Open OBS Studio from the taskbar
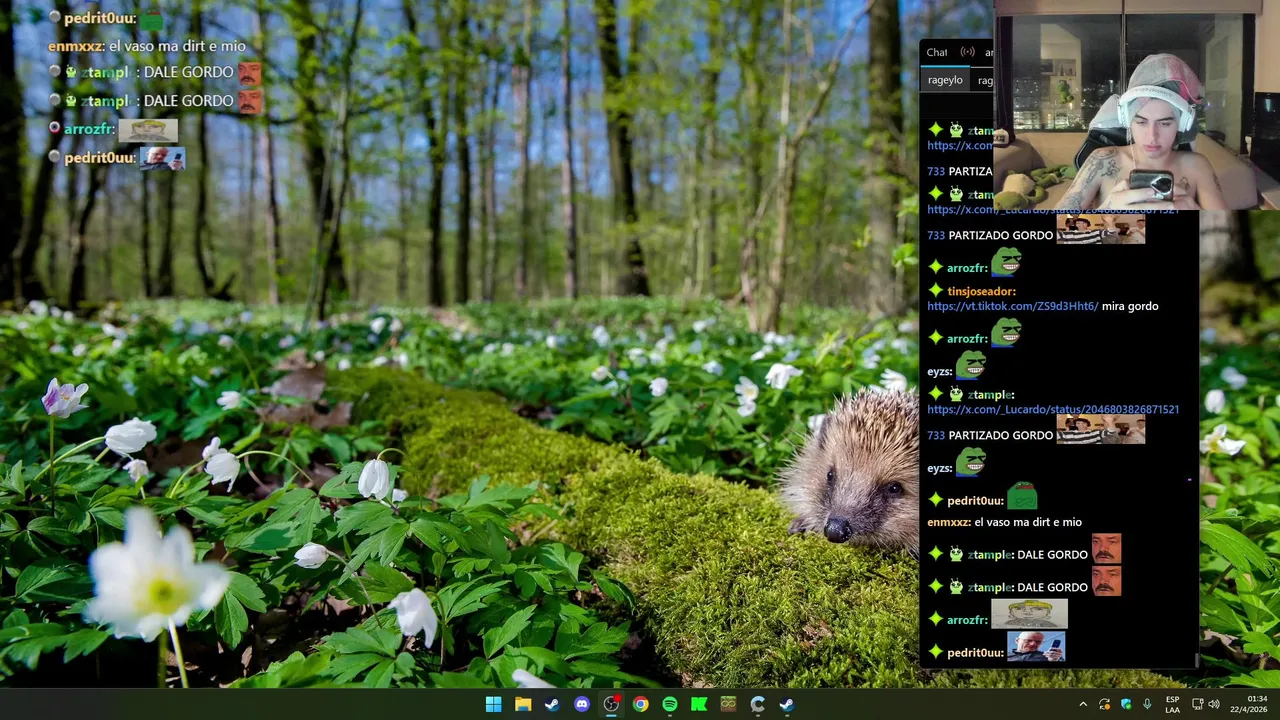 coord(611,704)
